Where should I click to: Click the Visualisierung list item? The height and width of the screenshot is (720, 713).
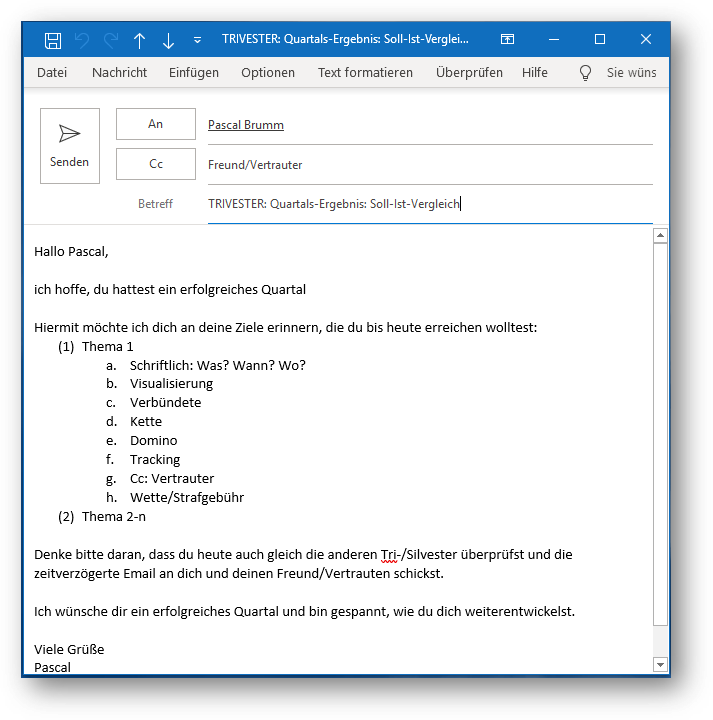[171, 384]
